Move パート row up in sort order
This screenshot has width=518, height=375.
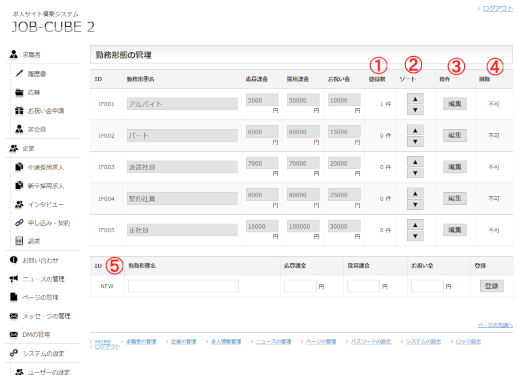click(x=415, y=130)
